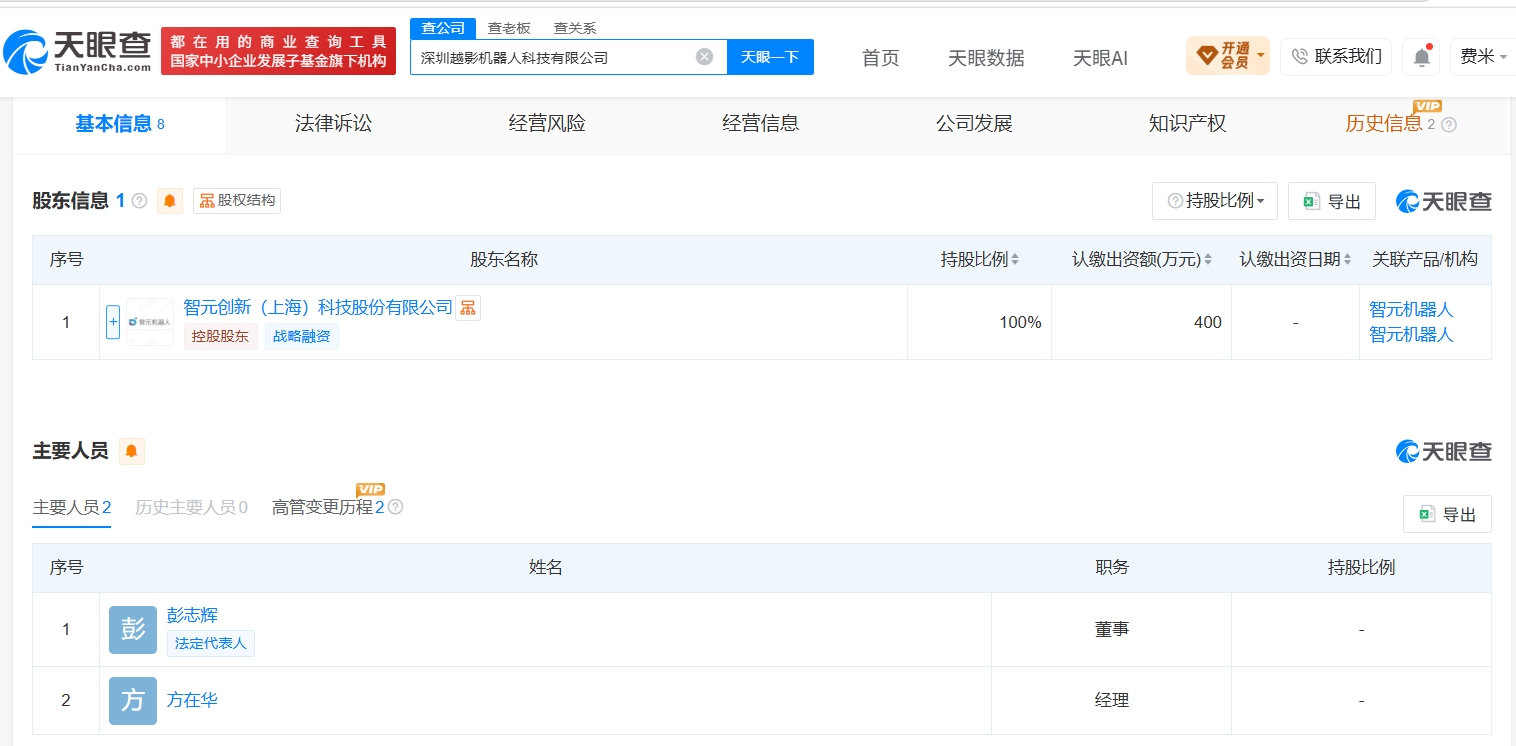Select 历史主要人员 0 sub-tab
1516x746 pixels.
coord(191,508)
